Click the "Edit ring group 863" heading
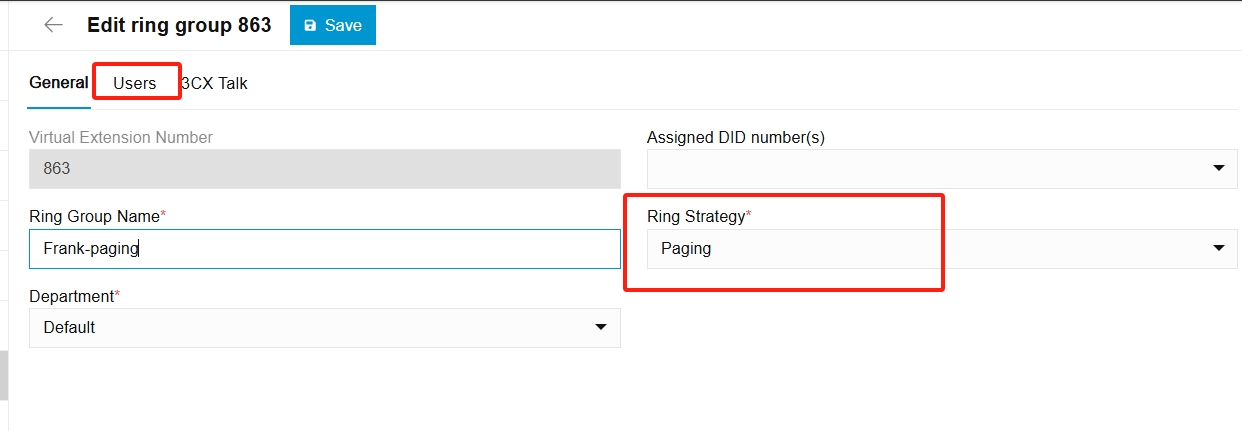 [179, 25]
